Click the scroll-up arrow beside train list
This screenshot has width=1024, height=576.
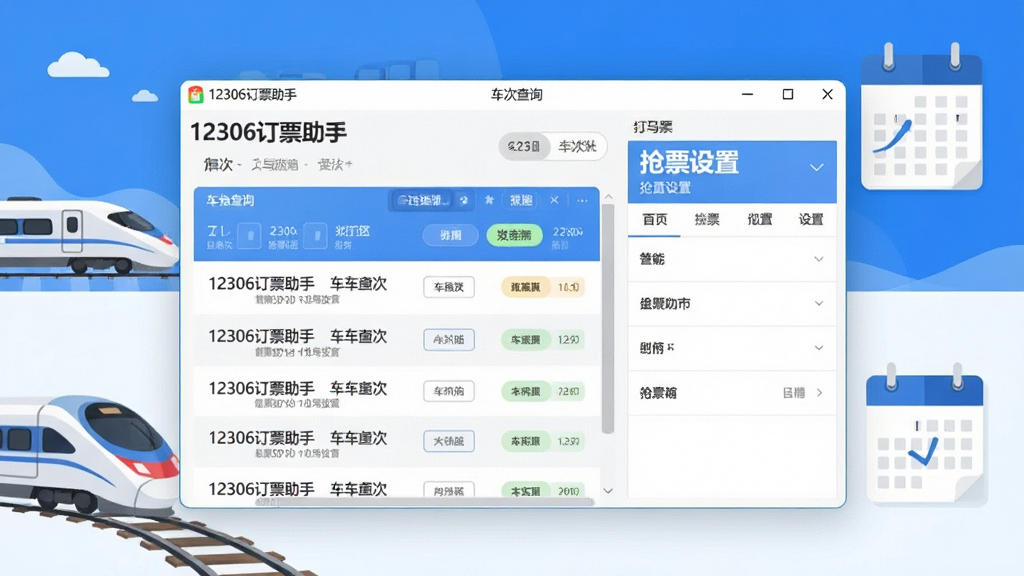(608, 197)
